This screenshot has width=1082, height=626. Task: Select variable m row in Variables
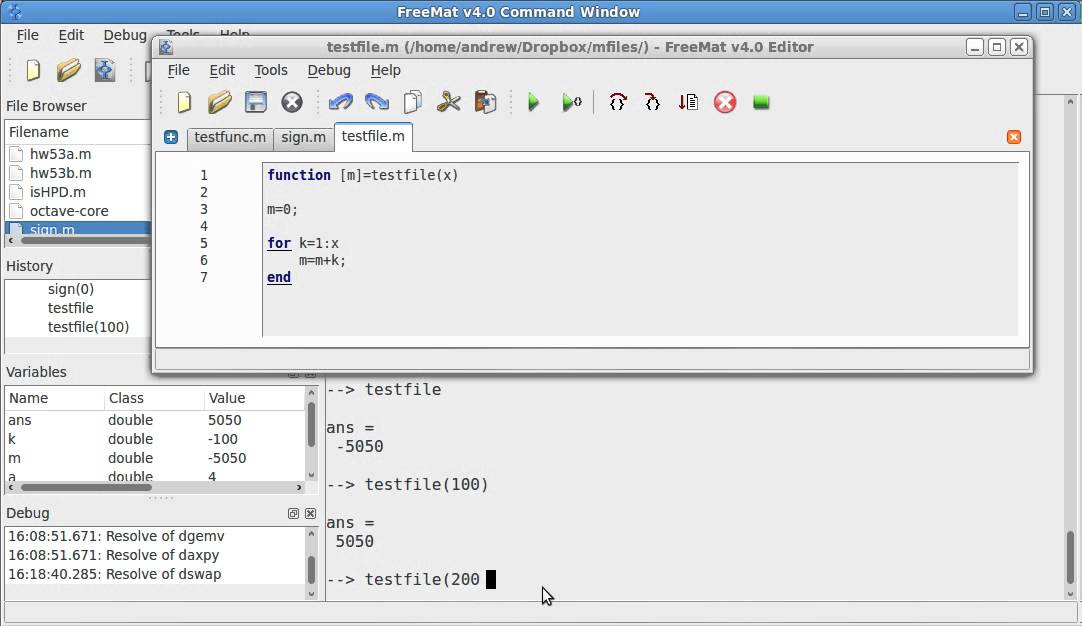[x=155, y=458]
